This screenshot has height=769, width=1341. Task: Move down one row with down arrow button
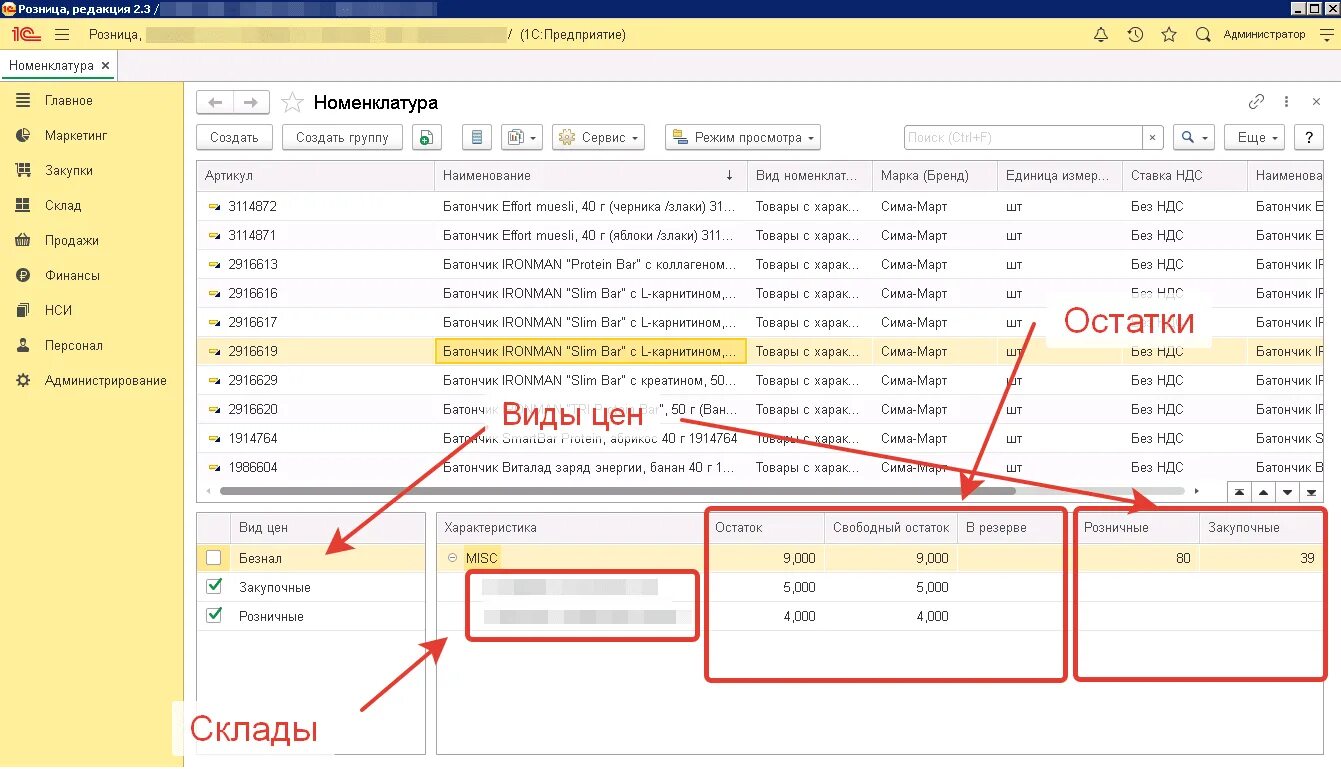1288,492
